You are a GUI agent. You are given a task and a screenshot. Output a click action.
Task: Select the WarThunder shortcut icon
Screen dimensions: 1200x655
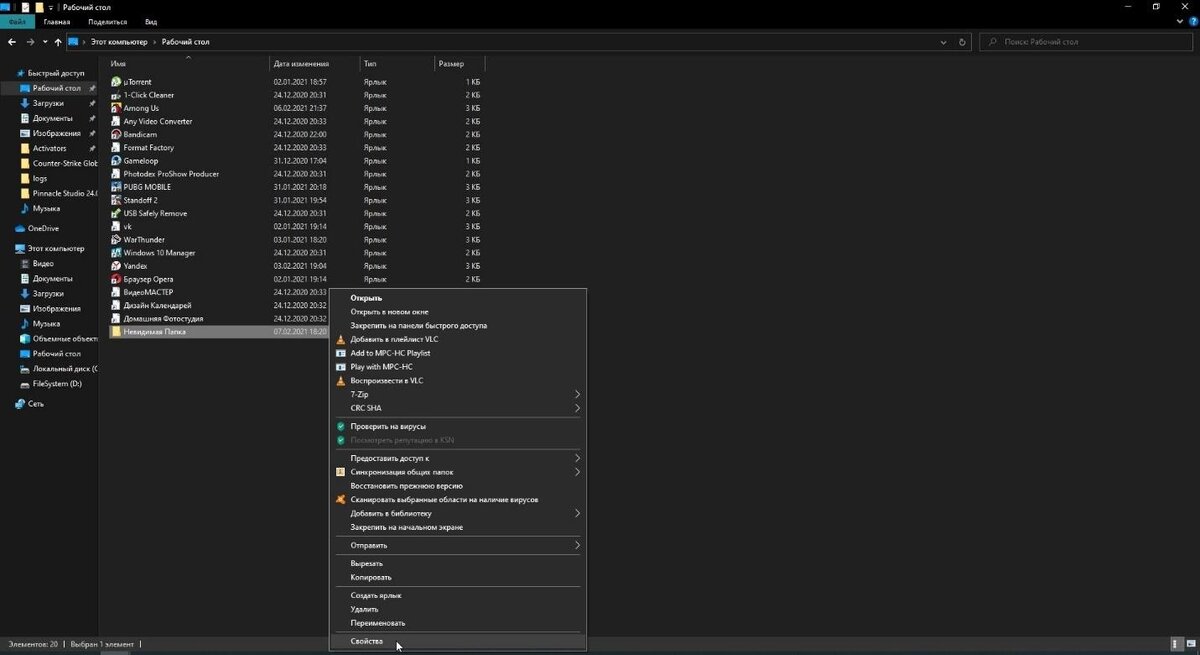click(116, 240)
